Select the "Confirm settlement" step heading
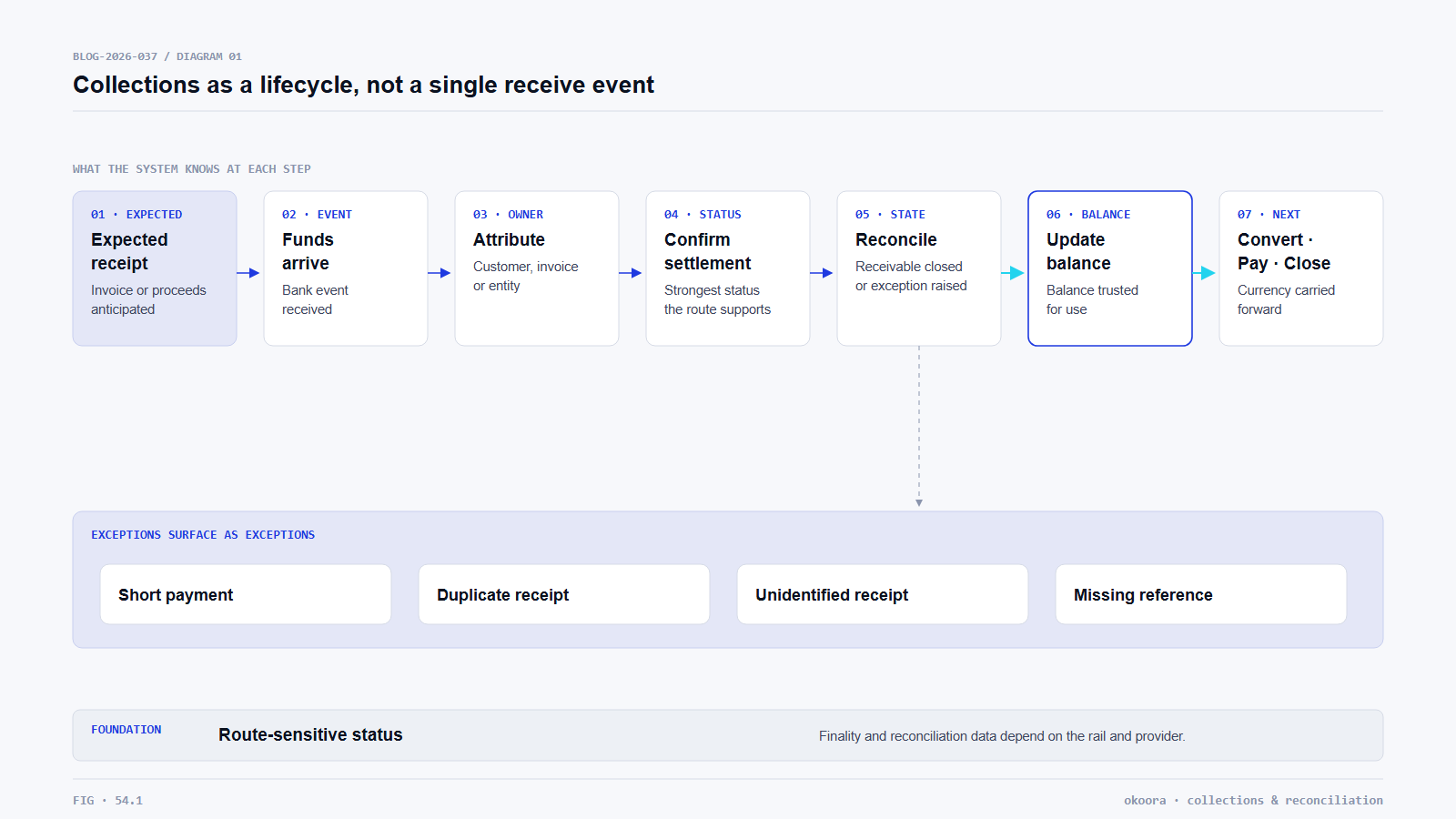Screen dimensions: 1456x819 (707, 251)
